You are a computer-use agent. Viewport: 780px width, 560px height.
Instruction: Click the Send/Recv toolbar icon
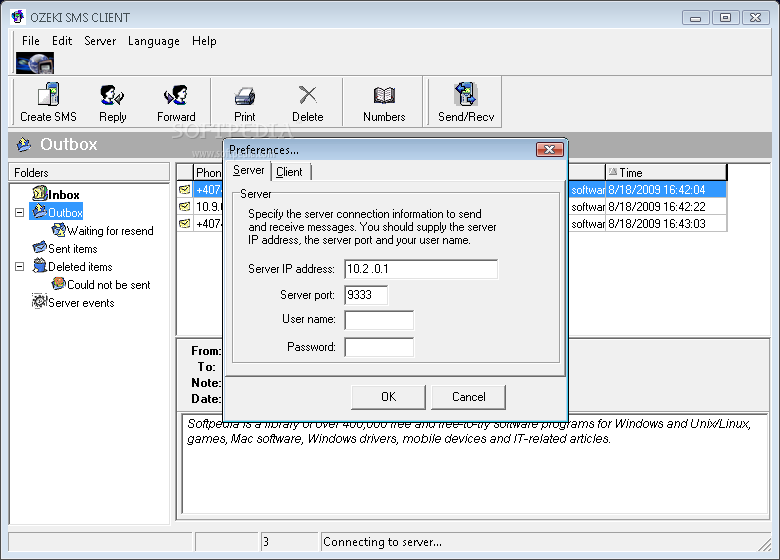pos(466,94)
